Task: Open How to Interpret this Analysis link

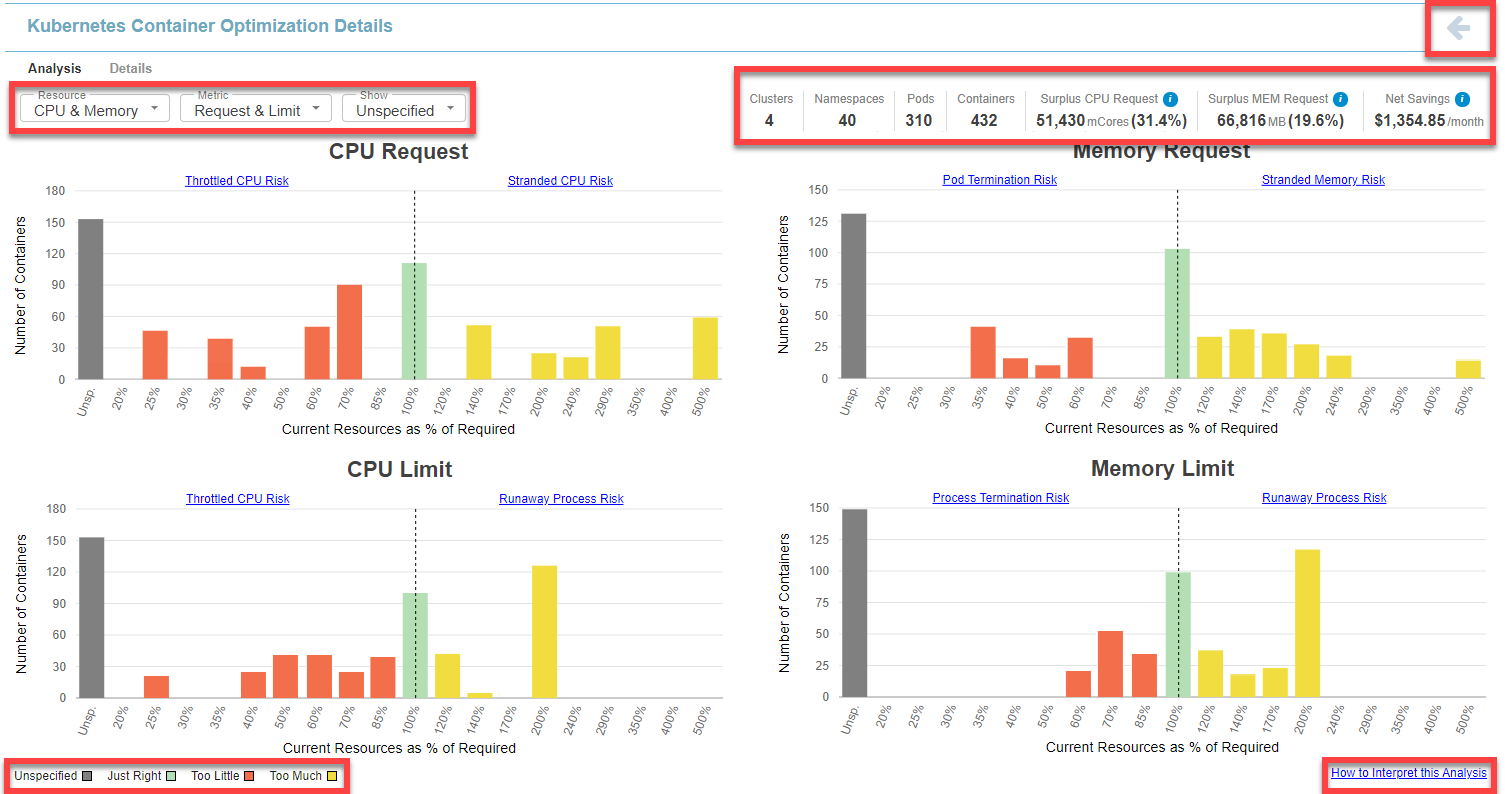Action: [x=1408, y=773]
